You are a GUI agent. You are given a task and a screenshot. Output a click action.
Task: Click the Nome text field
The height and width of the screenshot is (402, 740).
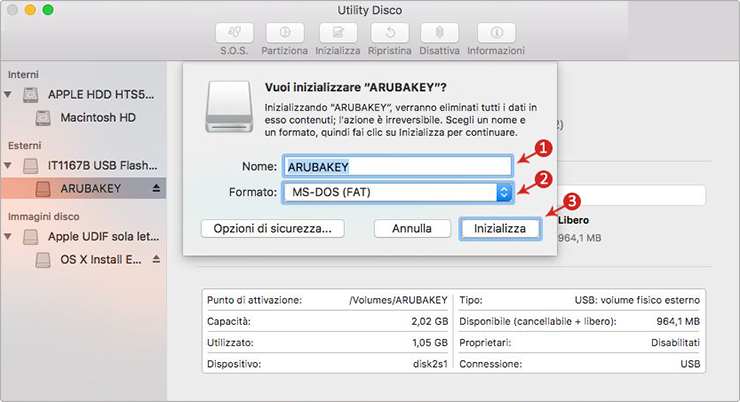[397, 167]
